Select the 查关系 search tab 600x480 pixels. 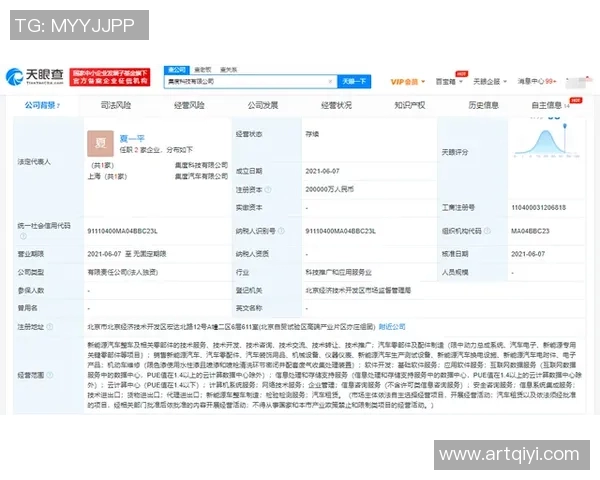point(228,70)
